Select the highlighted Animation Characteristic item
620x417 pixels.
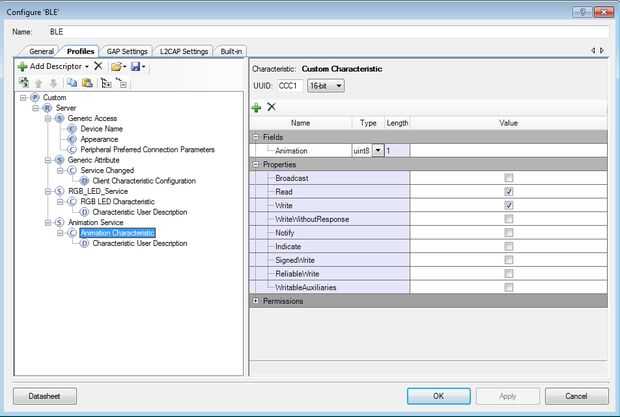coord(117,233)
